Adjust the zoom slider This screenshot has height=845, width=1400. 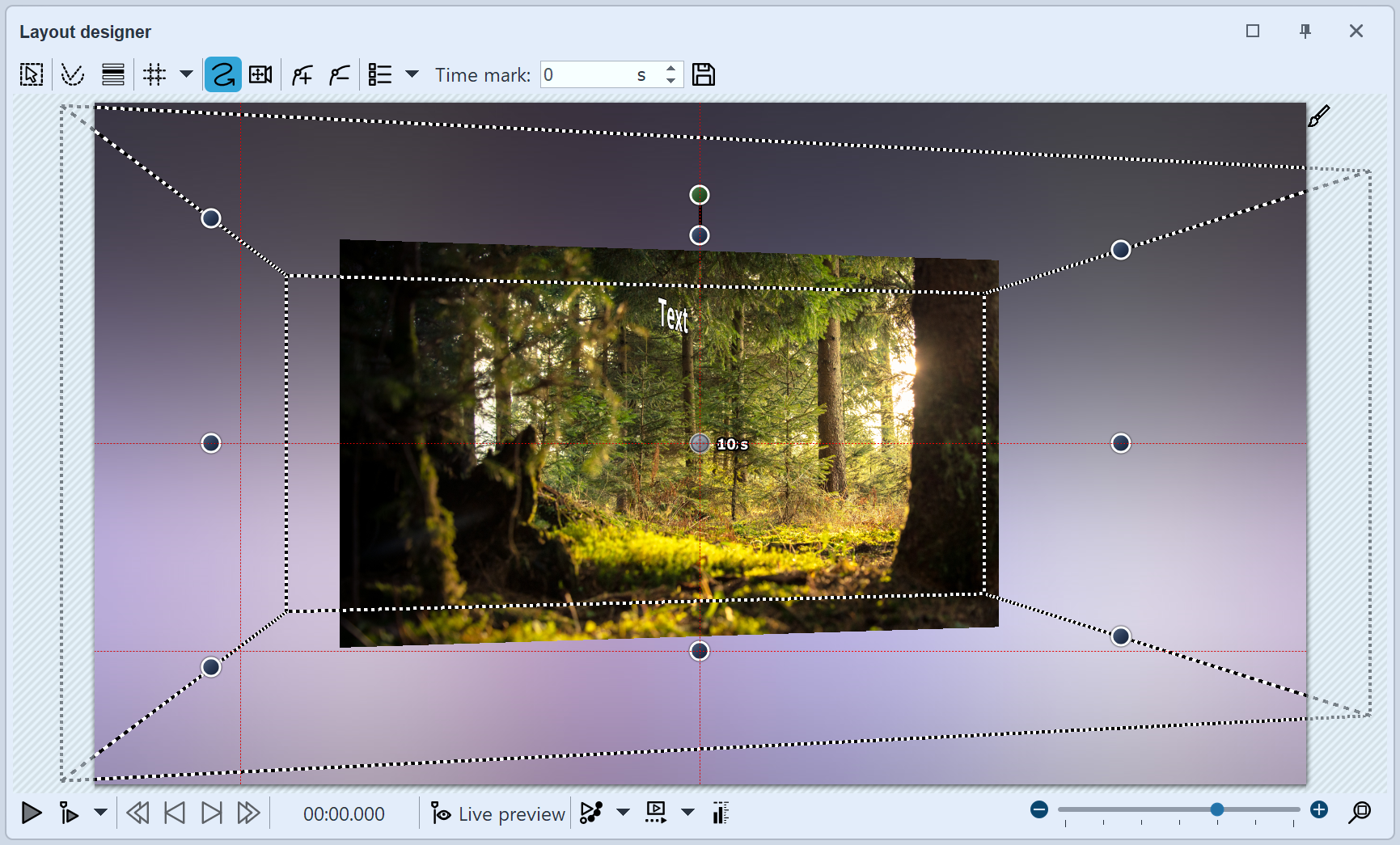[1216, 809]
